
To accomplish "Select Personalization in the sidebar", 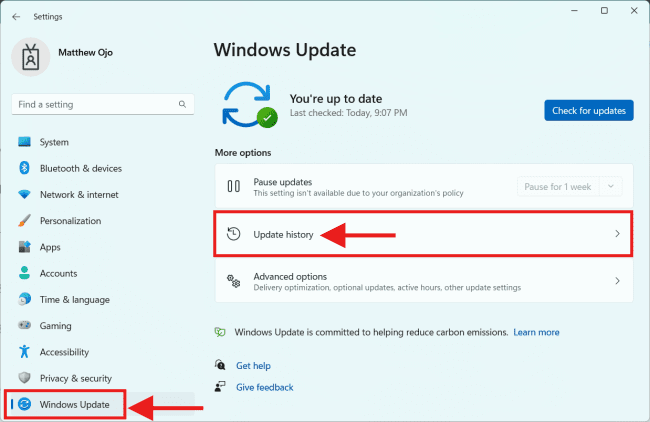I will tap(70, 221).
